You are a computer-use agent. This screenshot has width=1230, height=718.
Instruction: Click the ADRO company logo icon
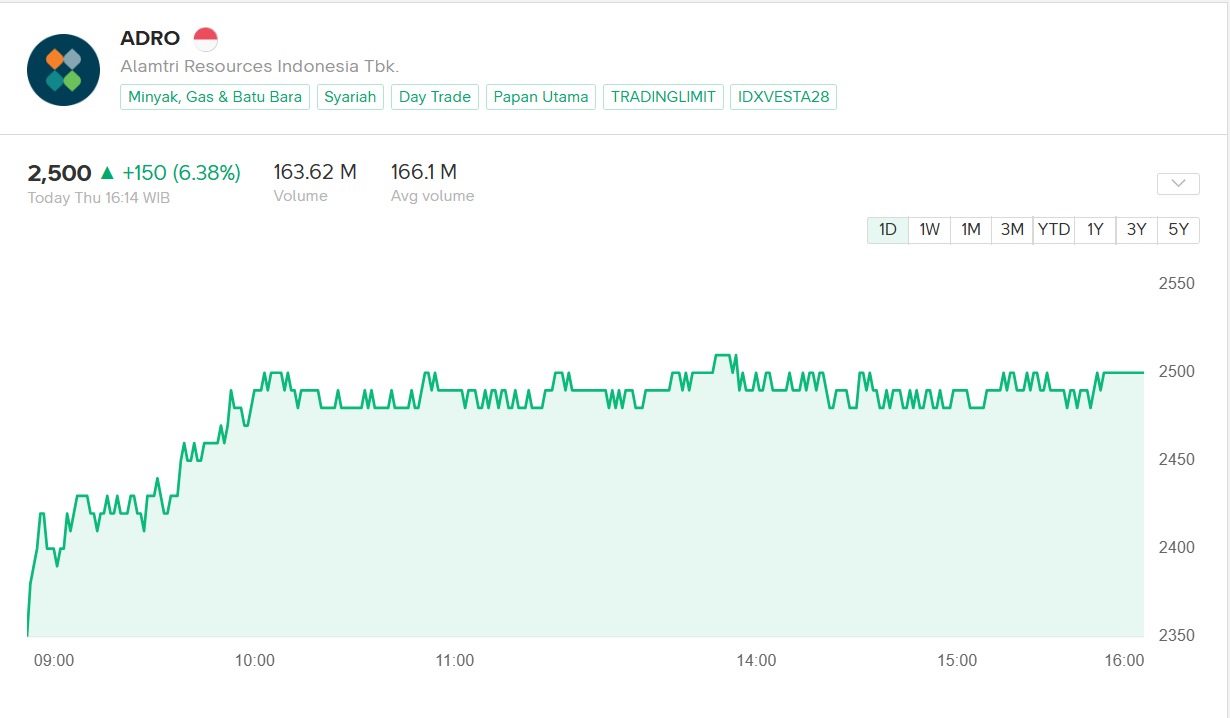pos(63,69)
